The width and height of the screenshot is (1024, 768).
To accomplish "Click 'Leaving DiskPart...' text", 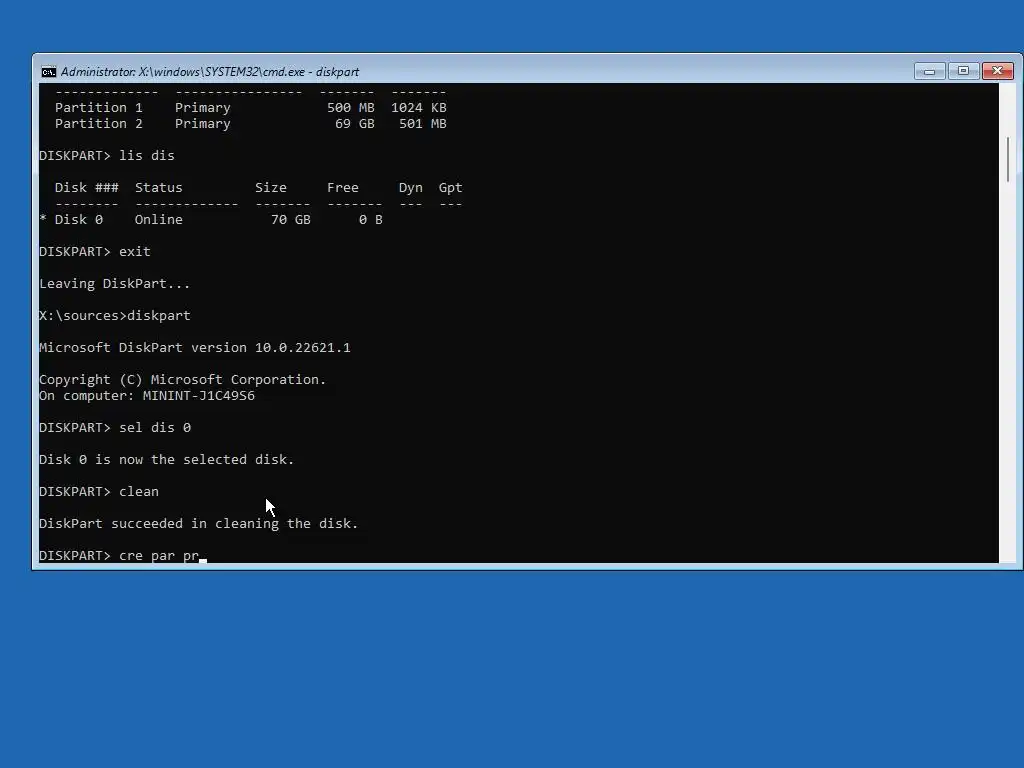I will 114,283.
